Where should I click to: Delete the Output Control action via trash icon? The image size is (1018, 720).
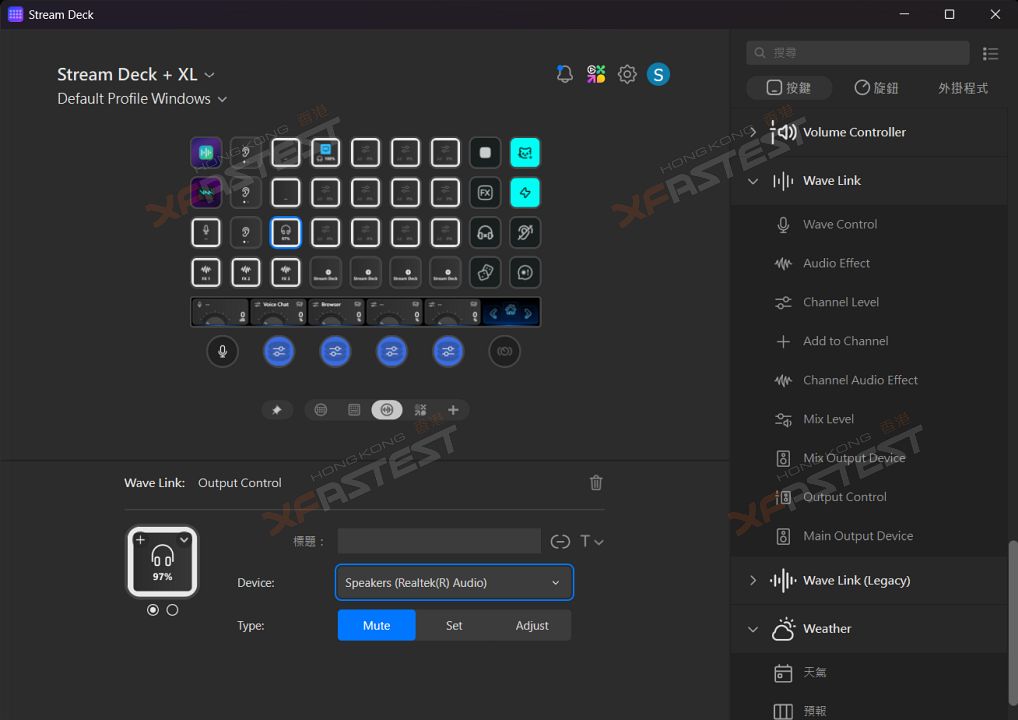coord(596,483)
